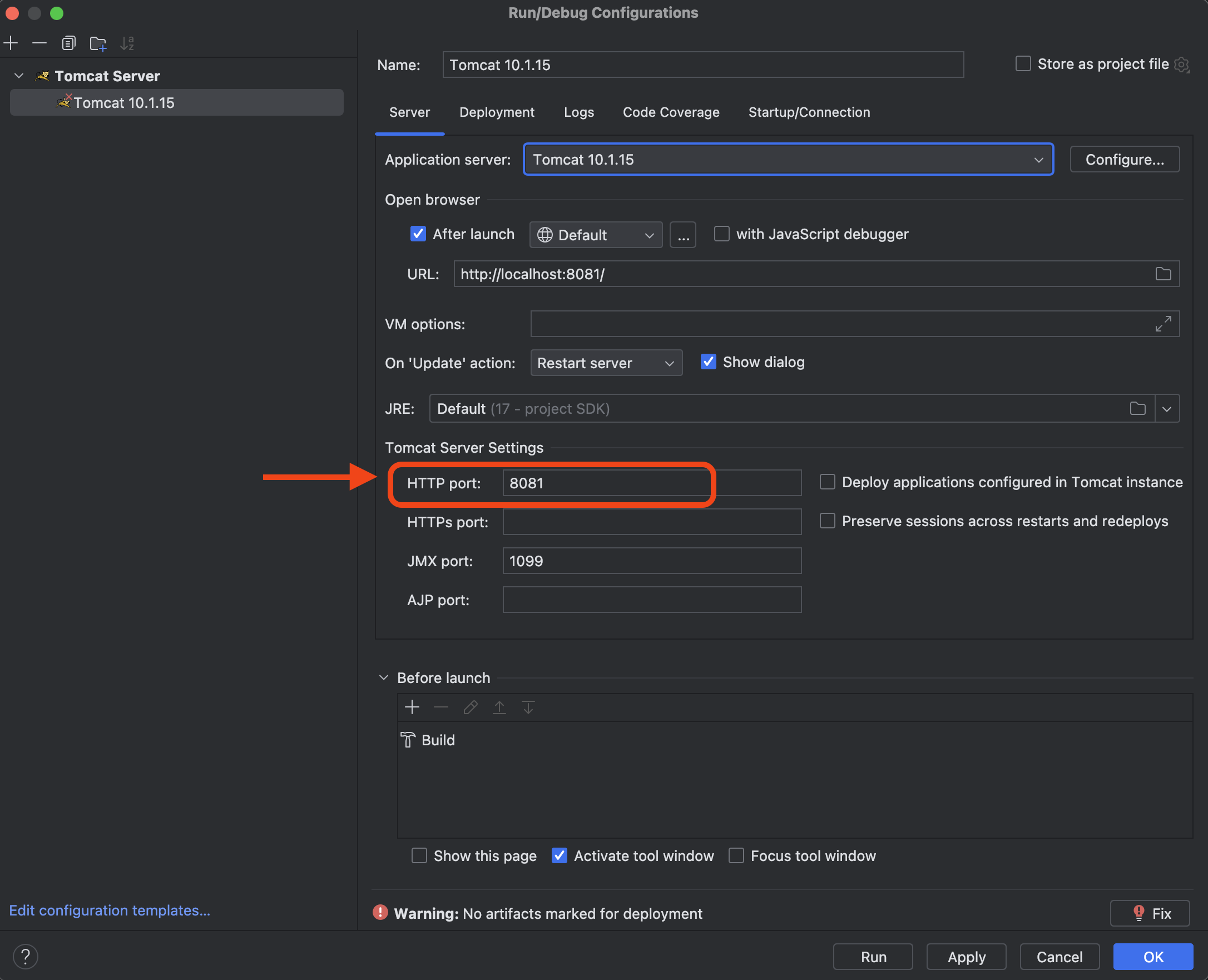
Task: Add a new Before launch task
Action: pyautogui.click(x=412, y=707)
